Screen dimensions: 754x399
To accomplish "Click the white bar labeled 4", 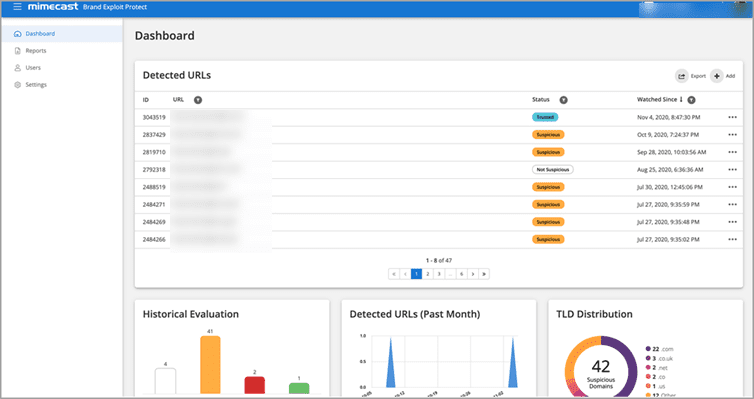I will pyautogui.click(x=165, y=381).
